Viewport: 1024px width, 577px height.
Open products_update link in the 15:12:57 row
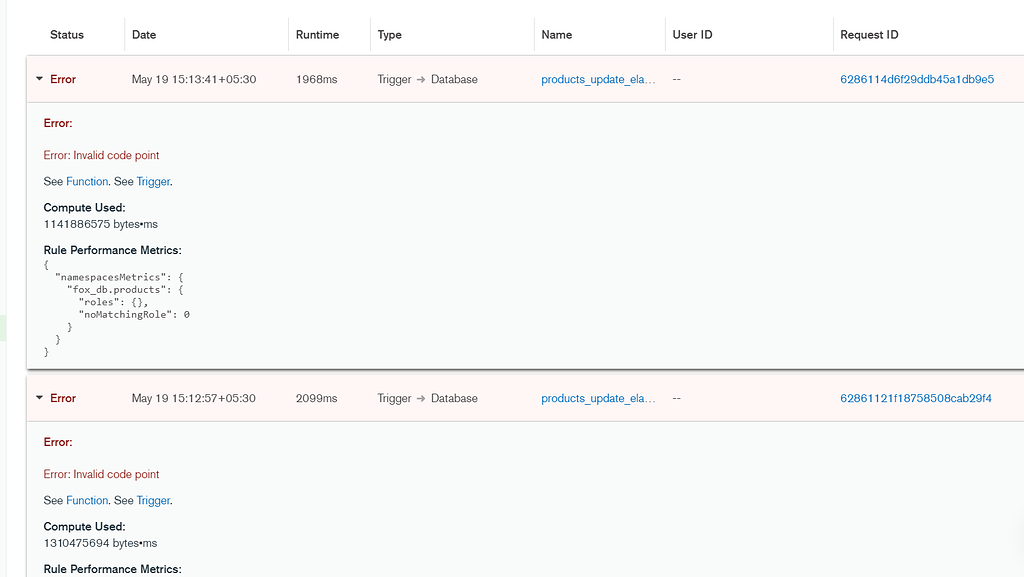click(598, 398)
